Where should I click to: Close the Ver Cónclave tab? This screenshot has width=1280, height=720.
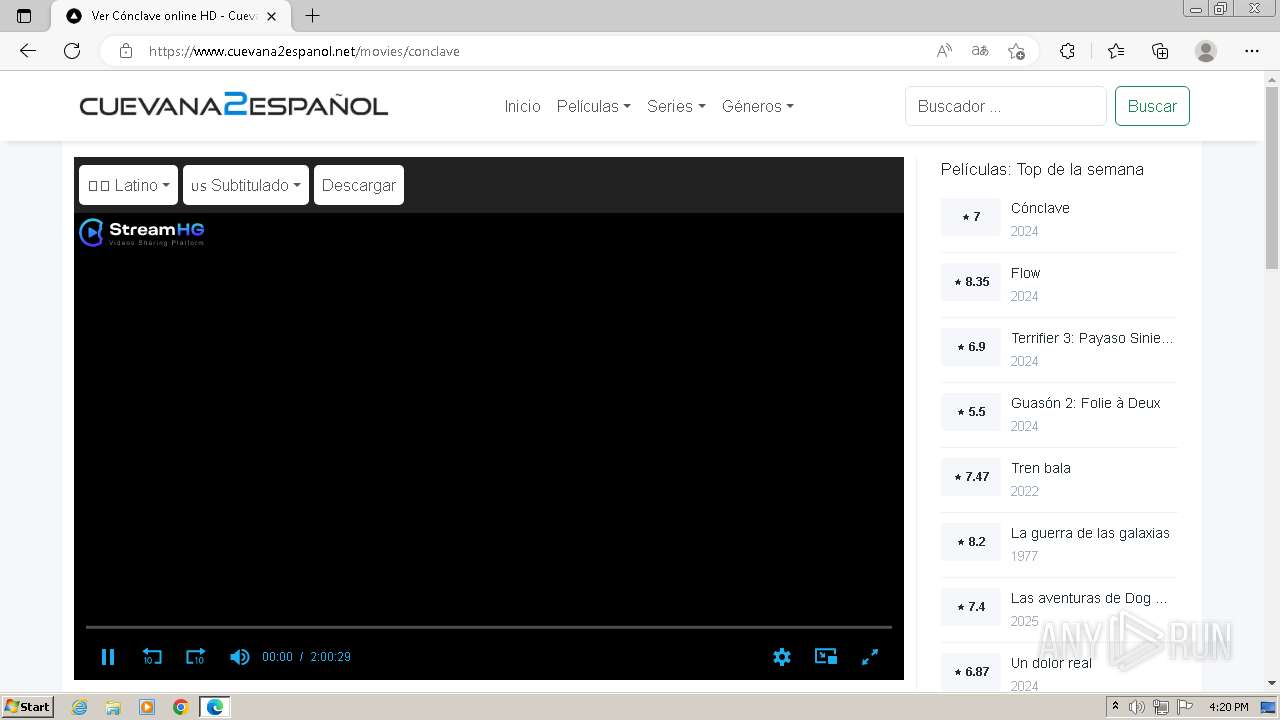pyautogui.click(x=271, y=16)
